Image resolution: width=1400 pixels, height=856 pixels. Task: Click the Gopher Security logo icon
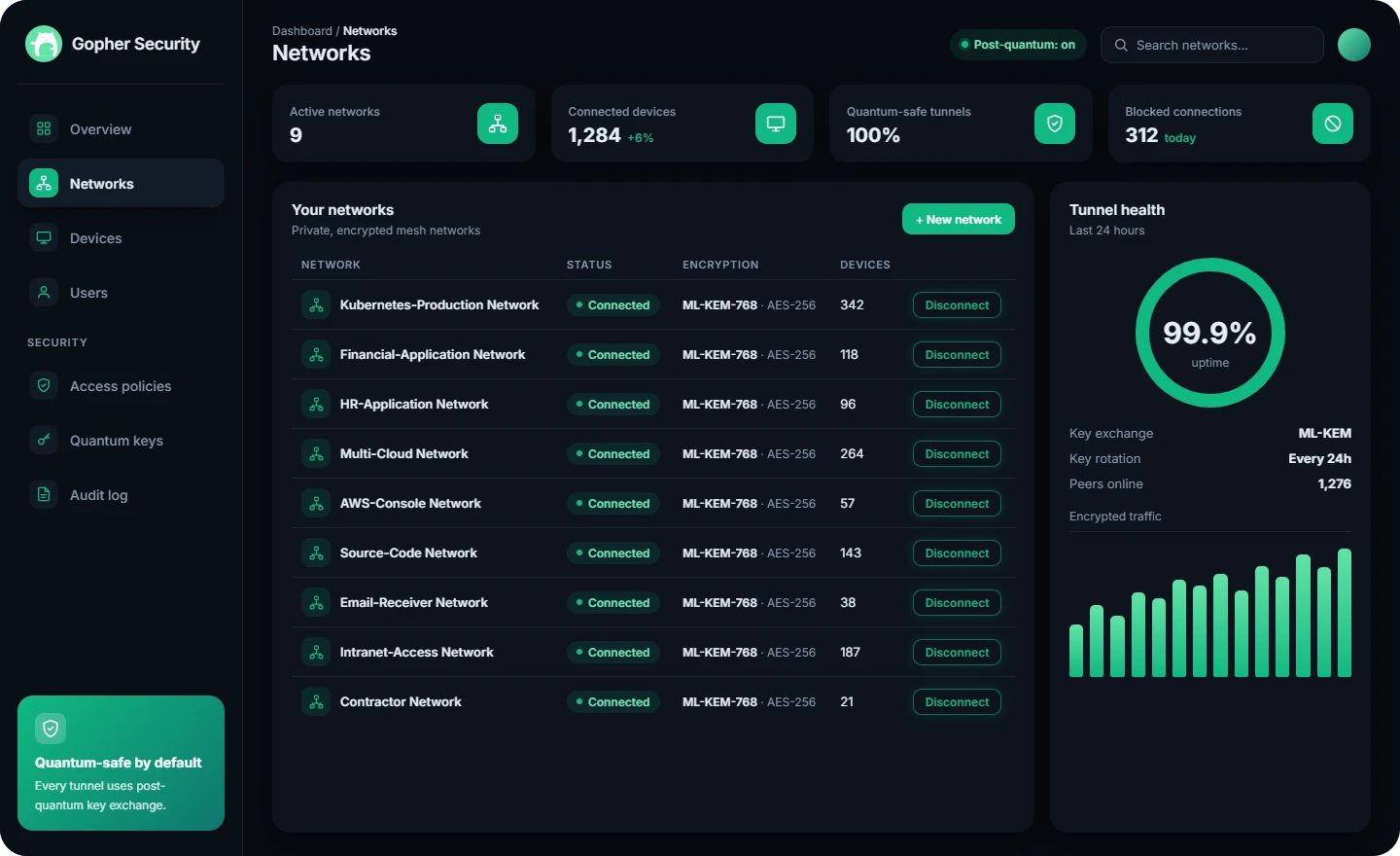(44, 44)
